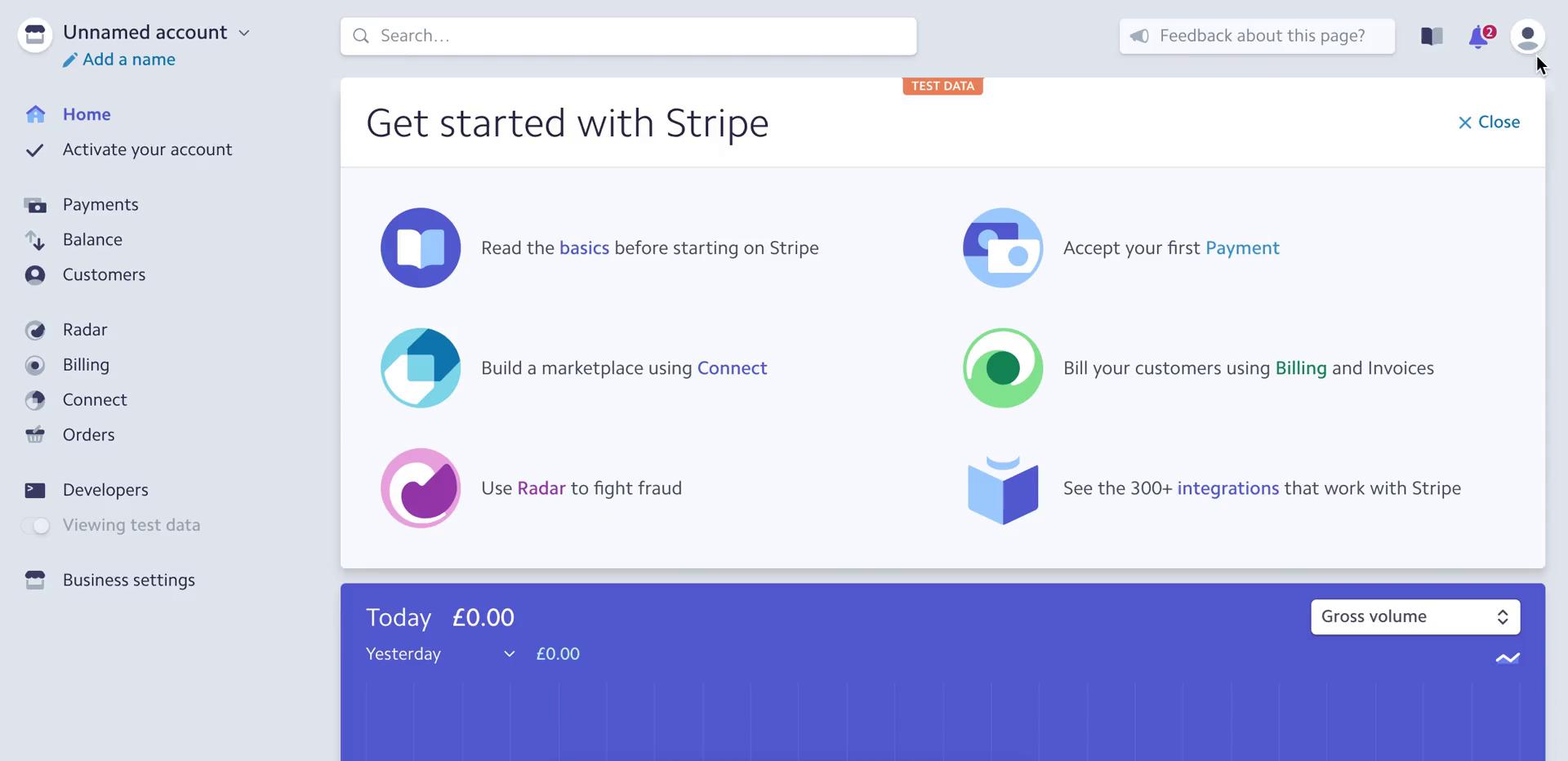
Task: Close the Get started with Stripe panel
Action: click(x=1489, y=122)
